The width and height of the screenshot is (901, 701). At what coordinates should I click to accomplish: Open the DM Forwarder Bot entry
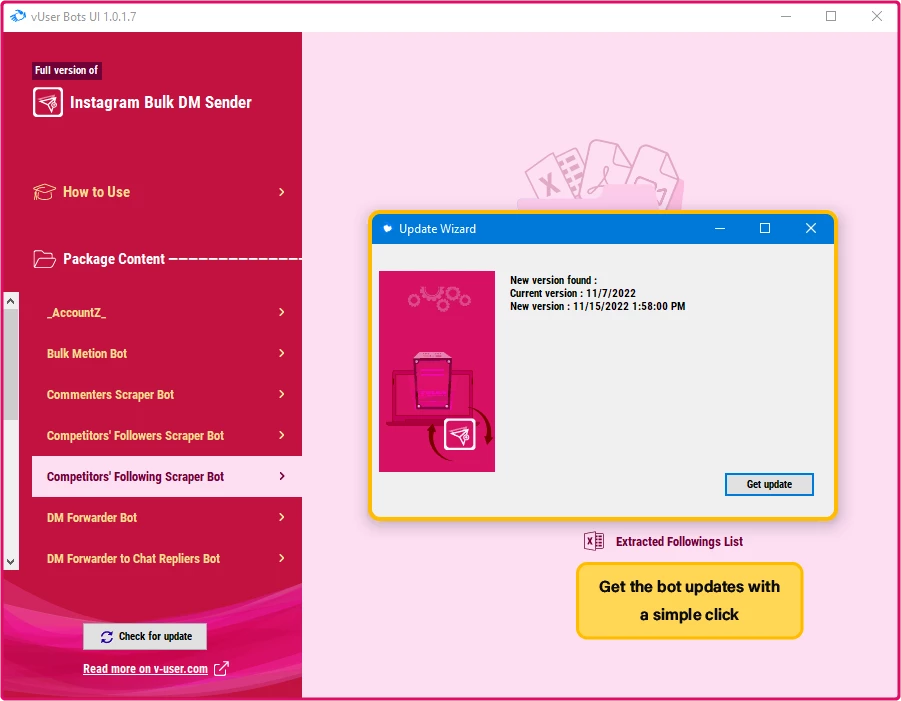pos(167,517)
